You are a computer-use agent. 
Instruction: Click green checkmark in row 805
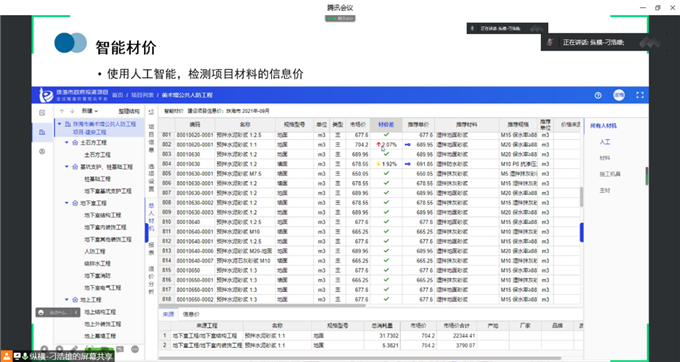pyautogui.click(x=386, y=173)
